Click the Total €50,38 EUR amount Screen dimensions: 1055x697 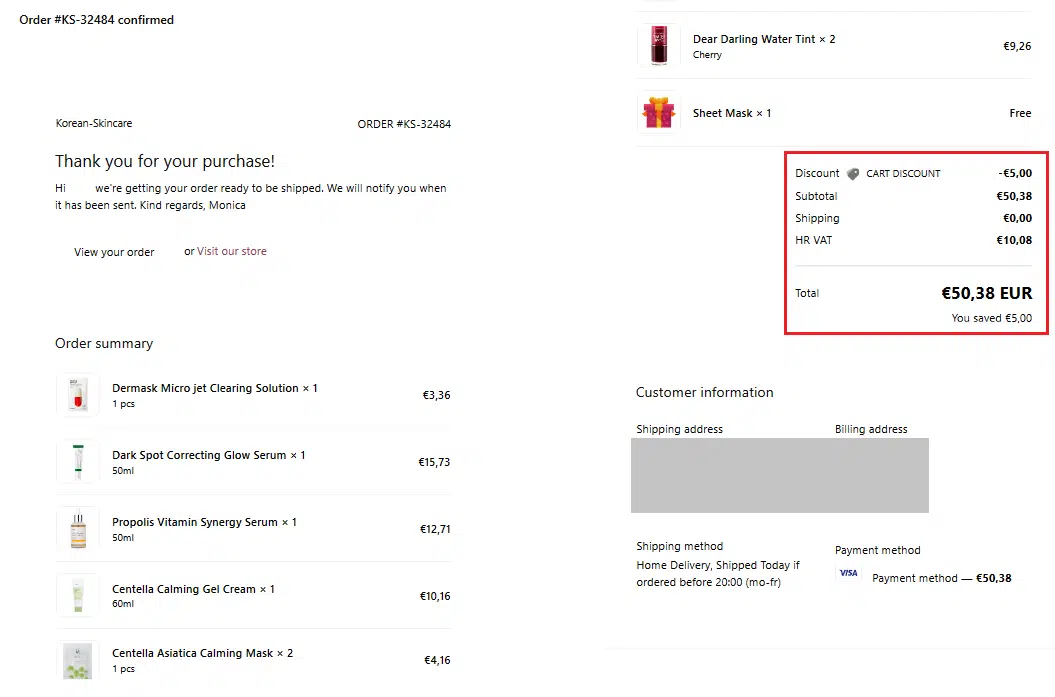click(986, 294)
